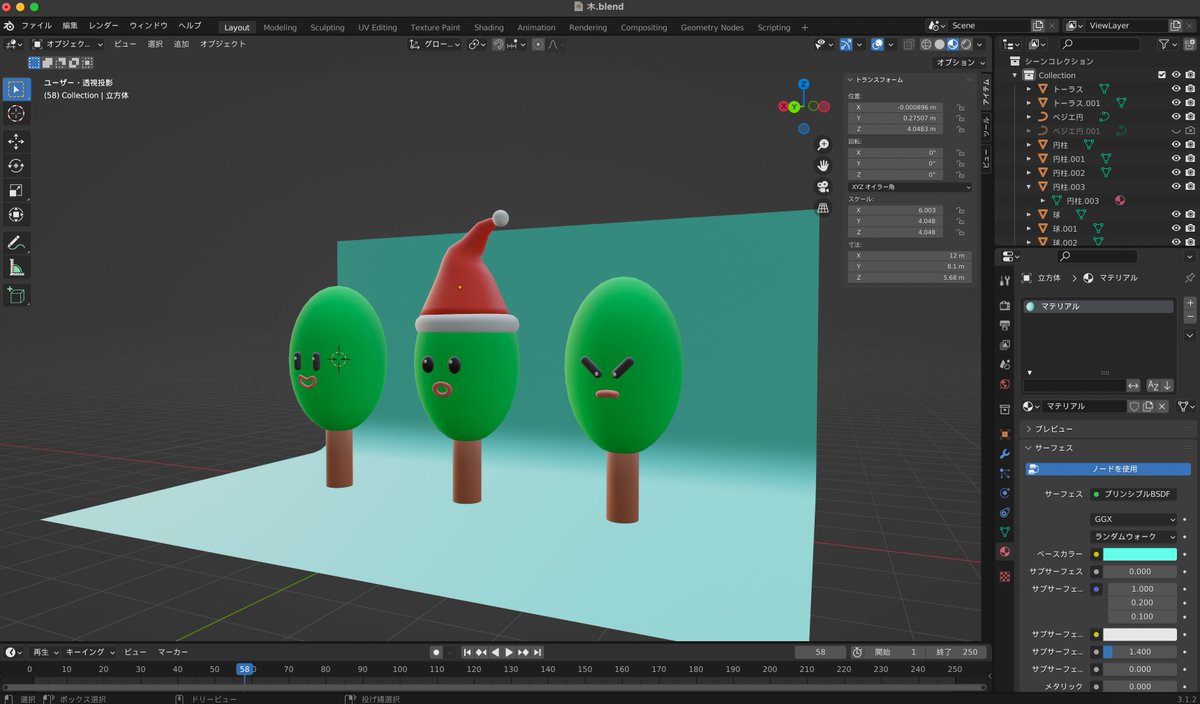Open the GGX distribution dropdown
The image size is (1200, 704).
pyautogui.click(x=1133, y=519)
